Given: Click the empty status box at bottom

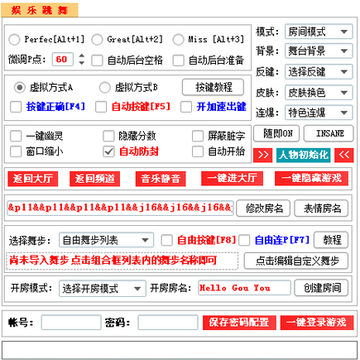Looking at the screenshot, I should click(x=180, y=349).
